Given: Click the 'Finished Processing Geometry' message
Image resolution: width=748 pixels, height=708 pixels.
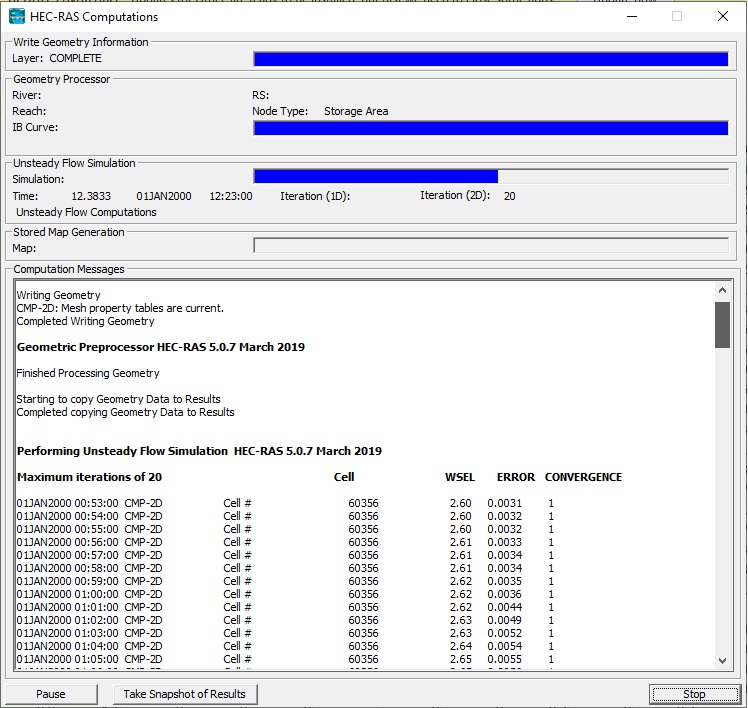Looking at the screenshot, I should pyautogui.click(x=88, y=373).
